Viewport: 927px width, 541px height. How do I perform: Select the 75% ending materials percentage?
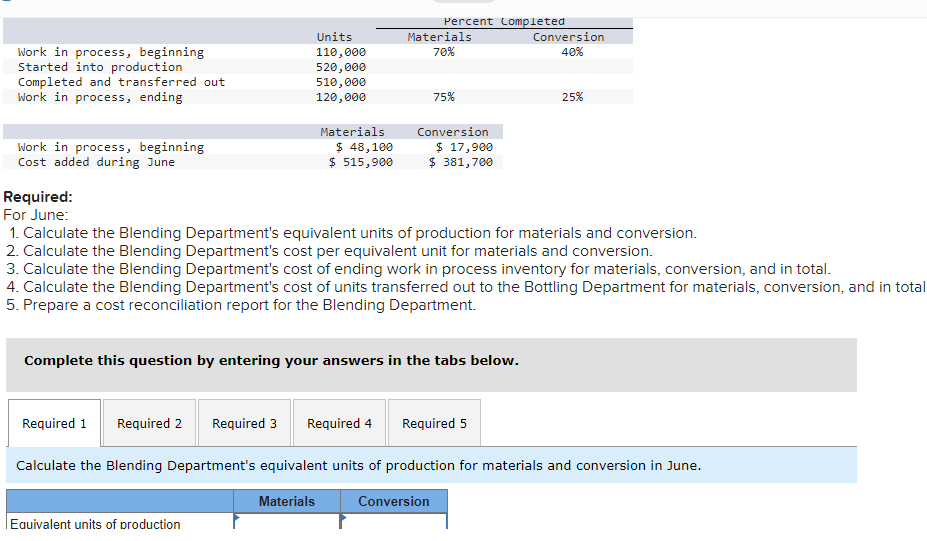[x=443, y=97]
